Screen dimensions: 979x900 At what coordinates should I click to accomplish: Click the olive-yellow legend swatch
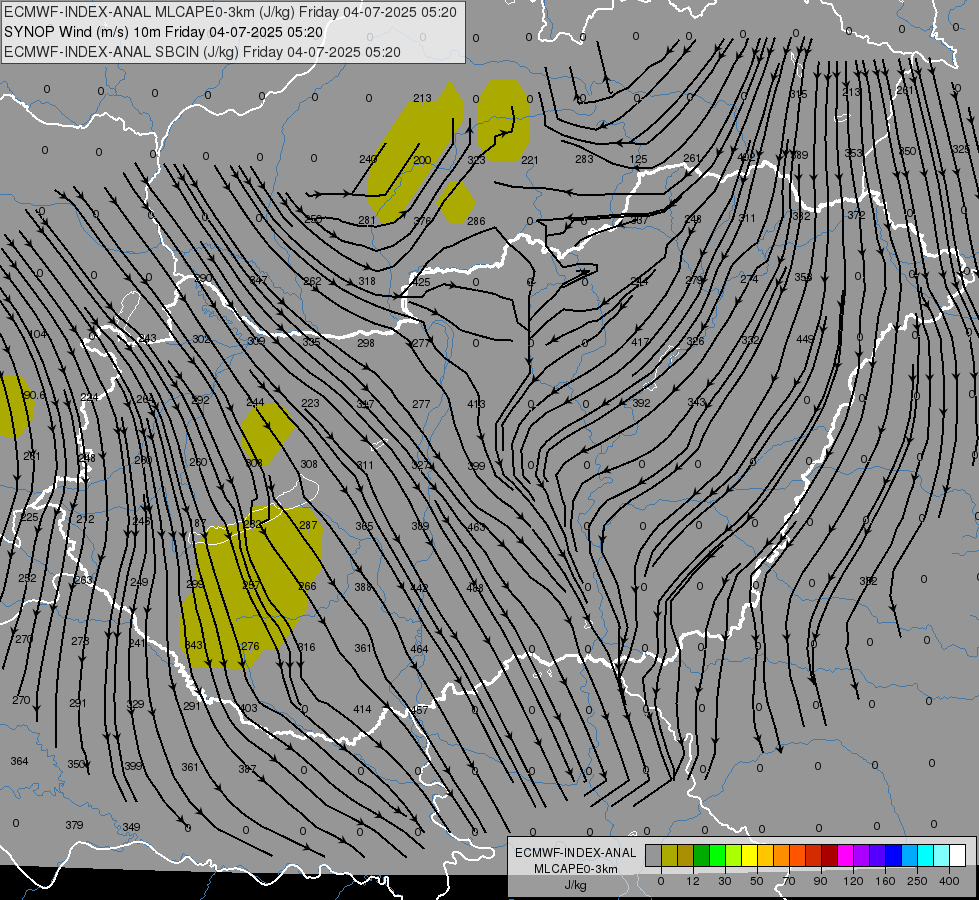[x=669, y=855]
